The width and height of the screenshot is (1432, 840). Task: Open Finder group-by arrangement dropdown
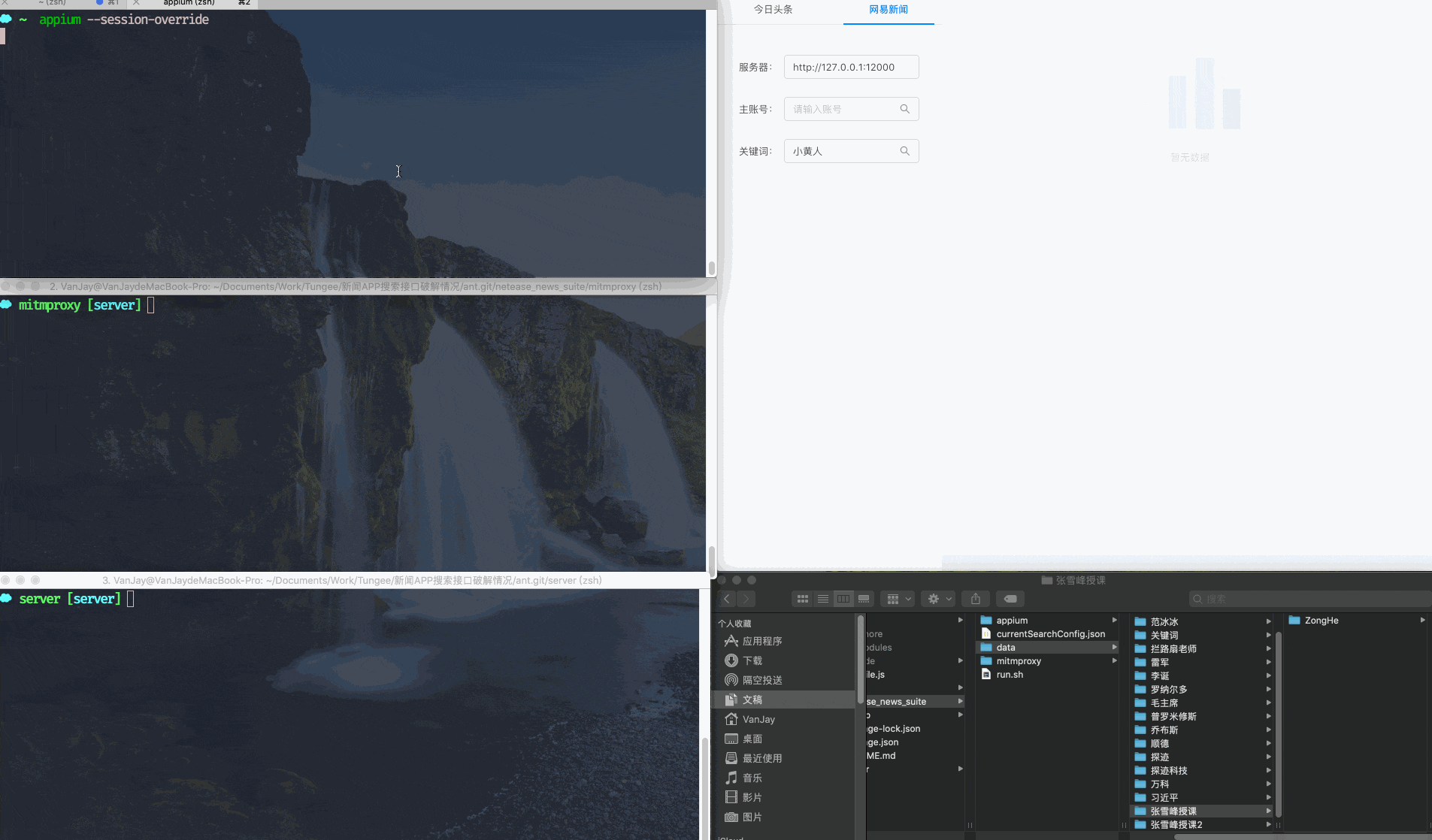[899, 599]
